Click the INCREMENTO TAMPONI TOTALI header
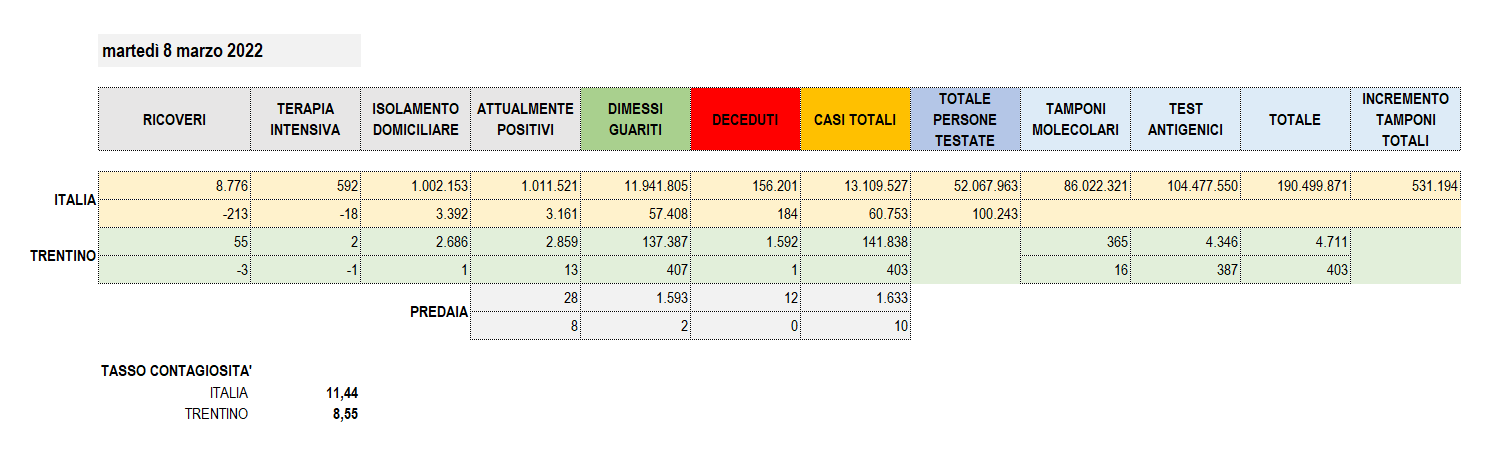 click(1405, 119)
